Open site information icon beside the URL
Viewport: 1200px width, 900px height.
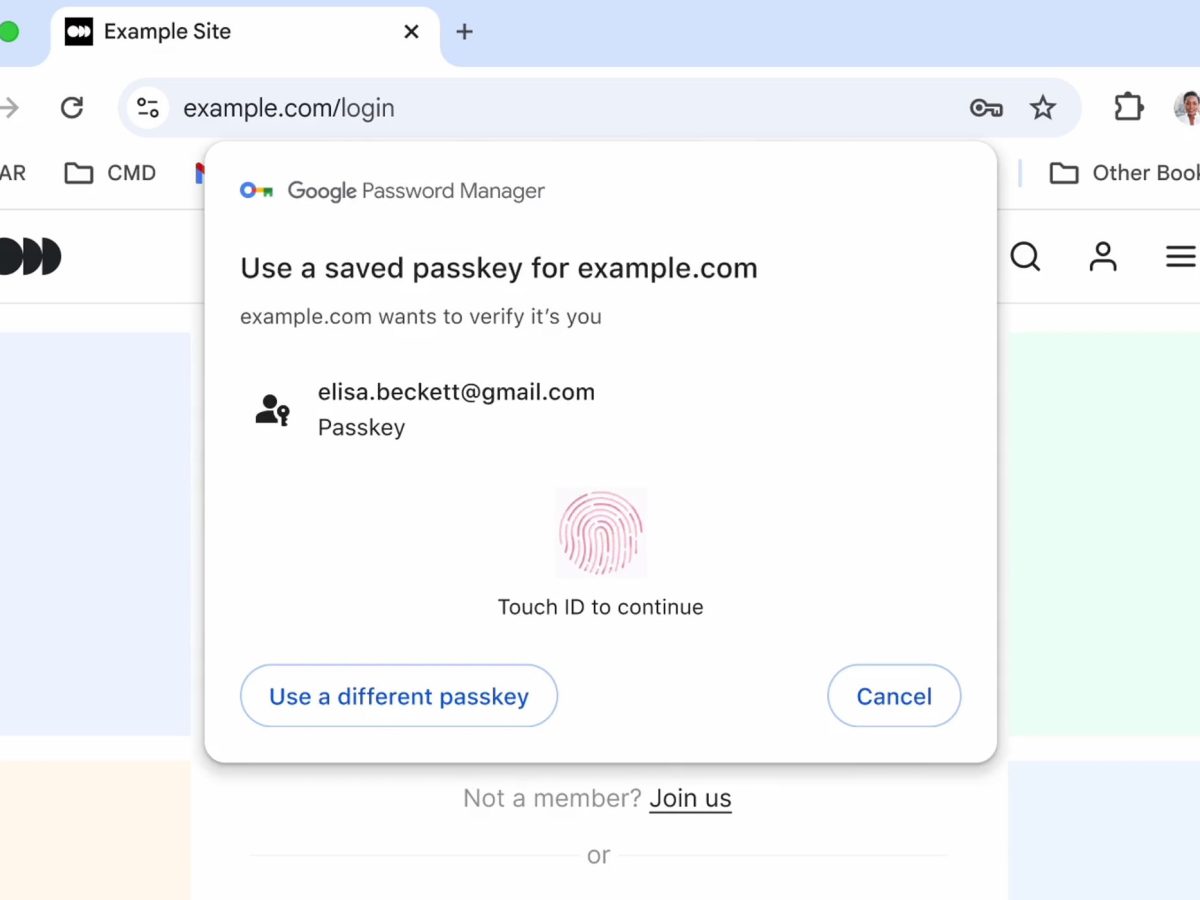148,108
